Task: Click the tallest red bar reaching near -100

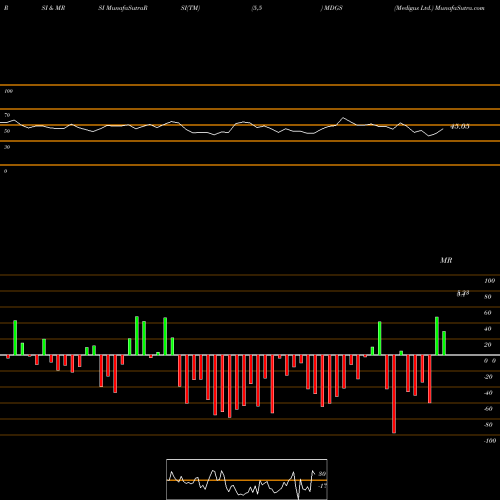Action: [x=394, y=394]
